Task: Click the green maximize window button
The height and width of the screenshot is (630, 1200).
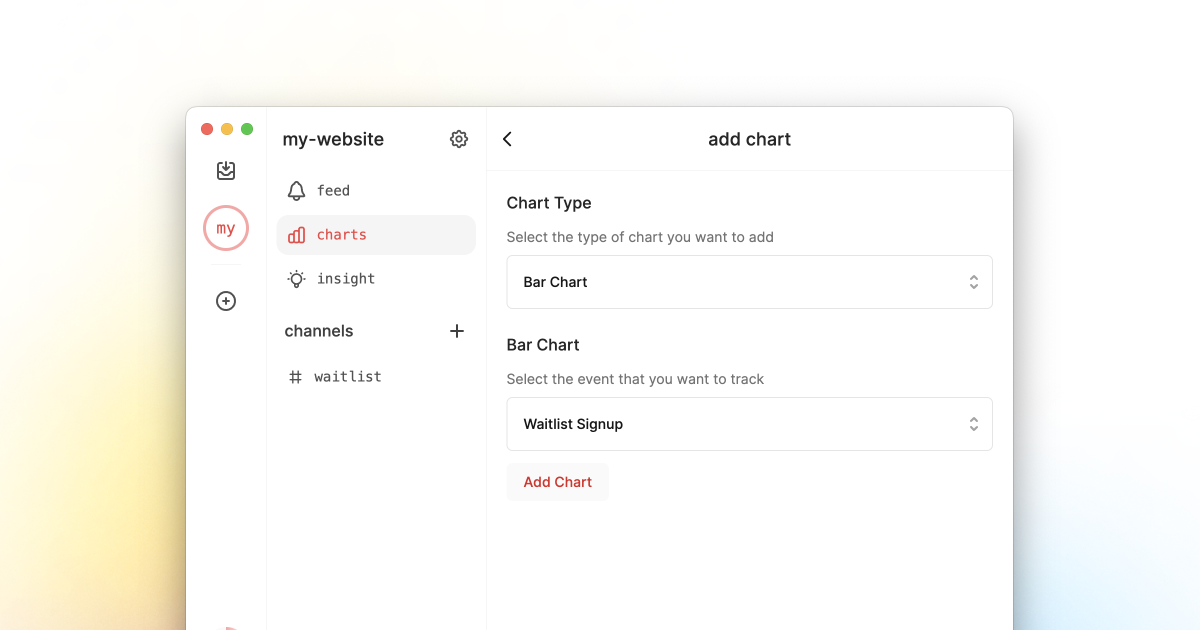Action: [247, 129]
